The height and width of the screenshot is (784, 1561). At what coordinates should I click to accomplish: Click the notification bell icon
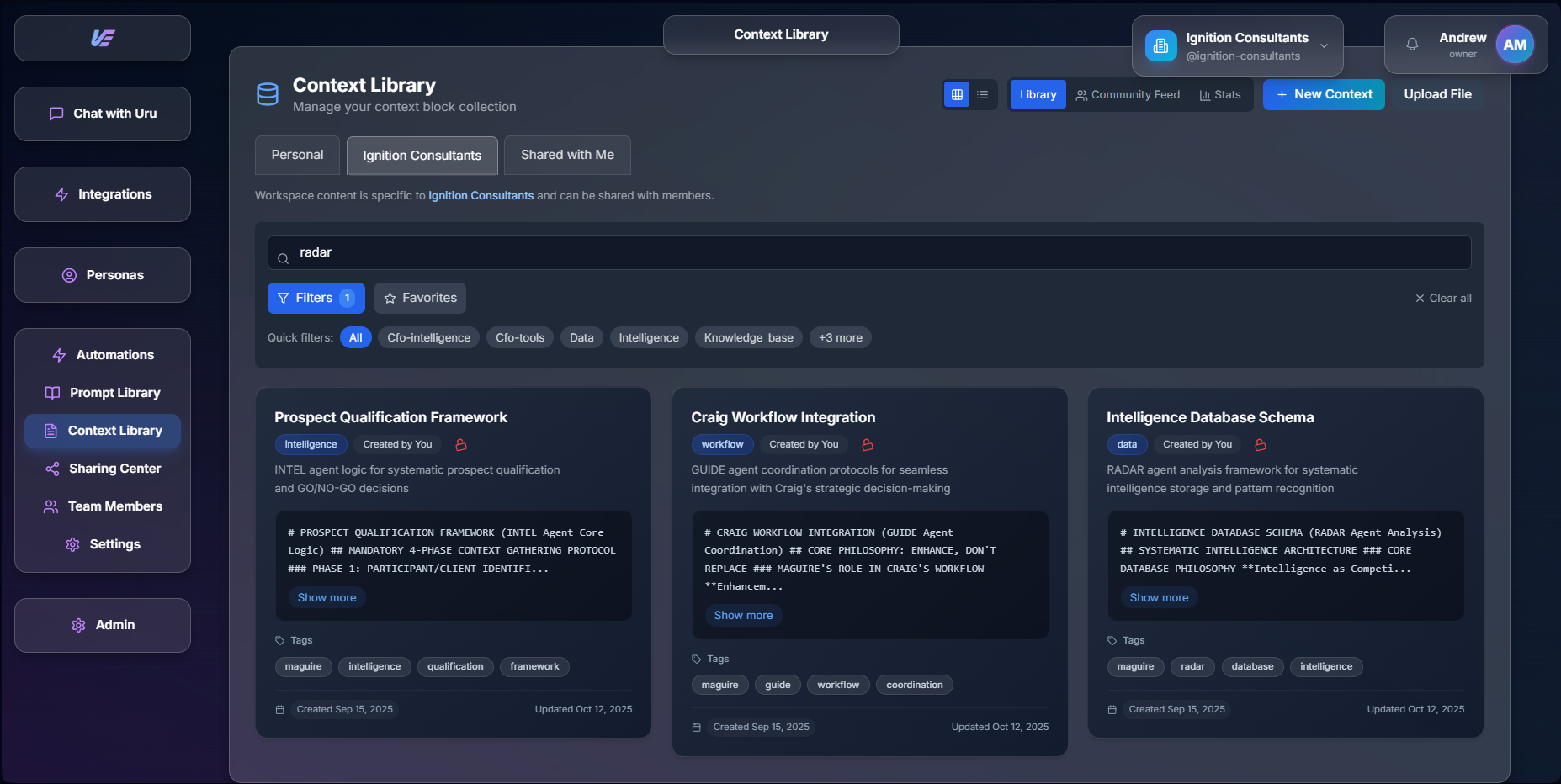tap(1412, 45)
